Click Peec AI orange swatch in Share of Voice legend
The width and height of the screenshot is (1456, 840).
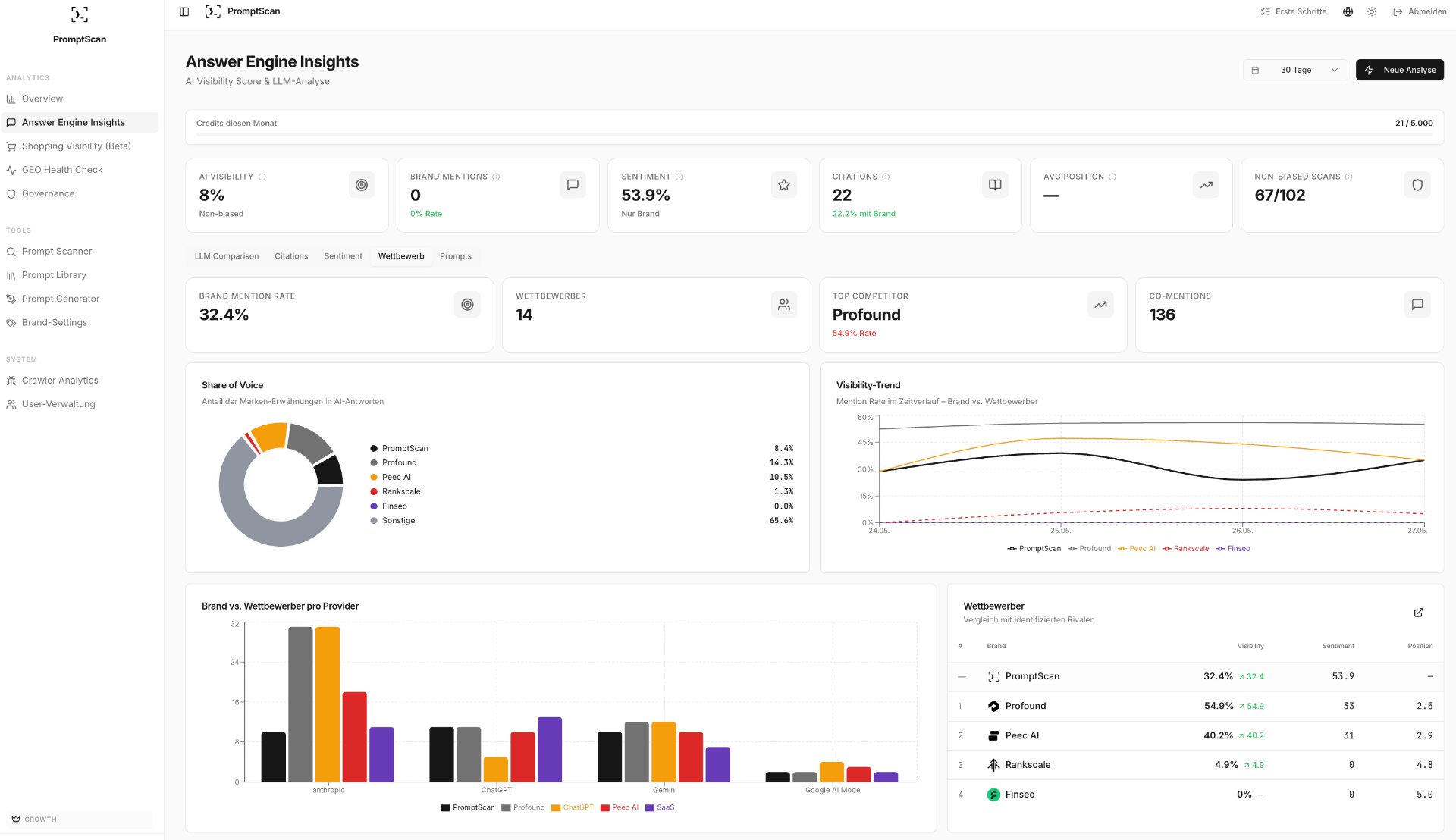tap(374, 478)
